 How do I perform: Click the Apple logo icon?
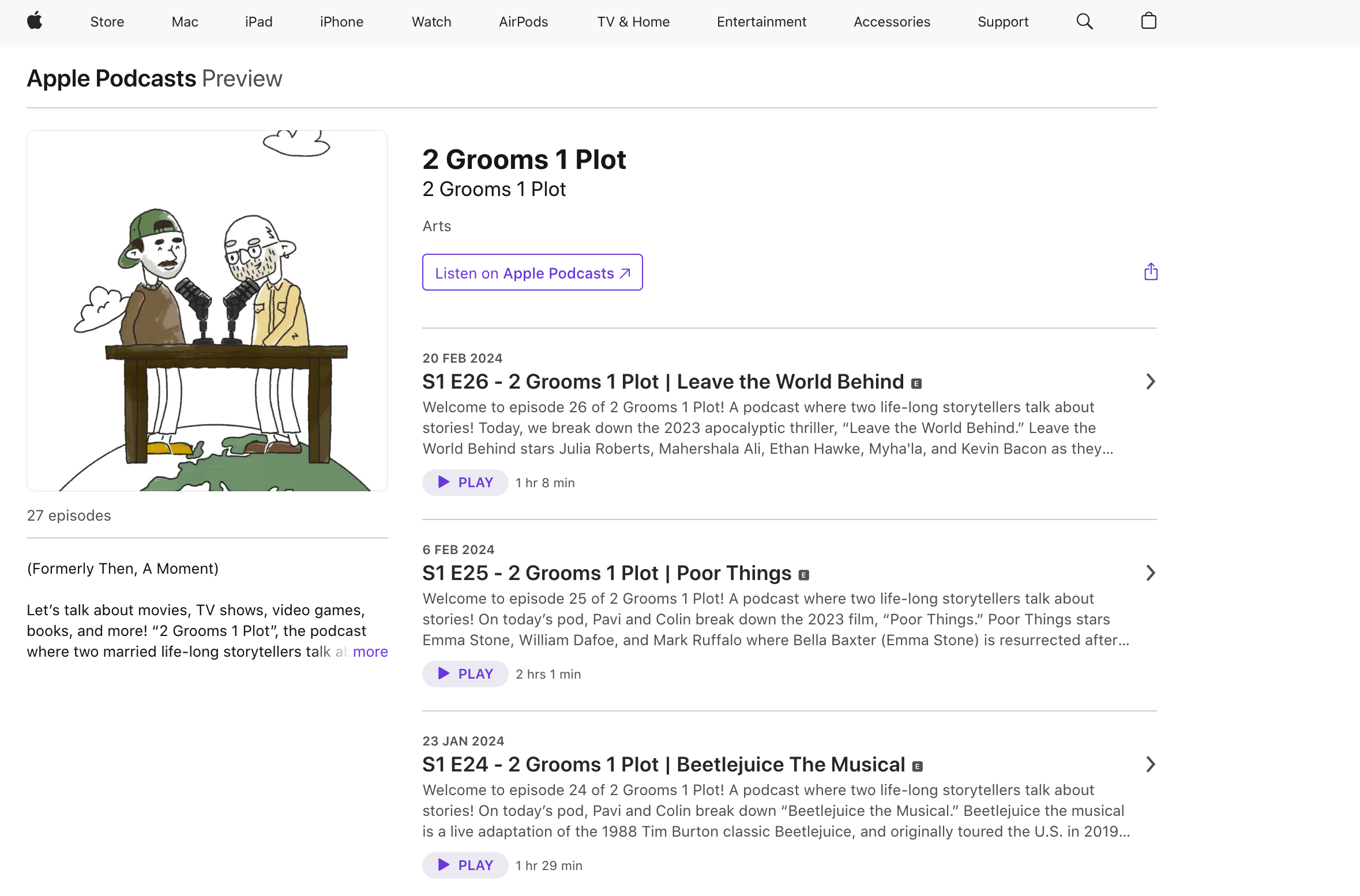tap(35, 21)
